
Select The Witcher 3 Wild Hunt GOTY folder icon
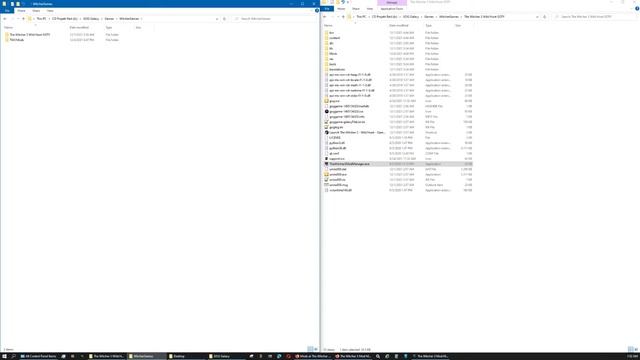(x=7, y=35)
